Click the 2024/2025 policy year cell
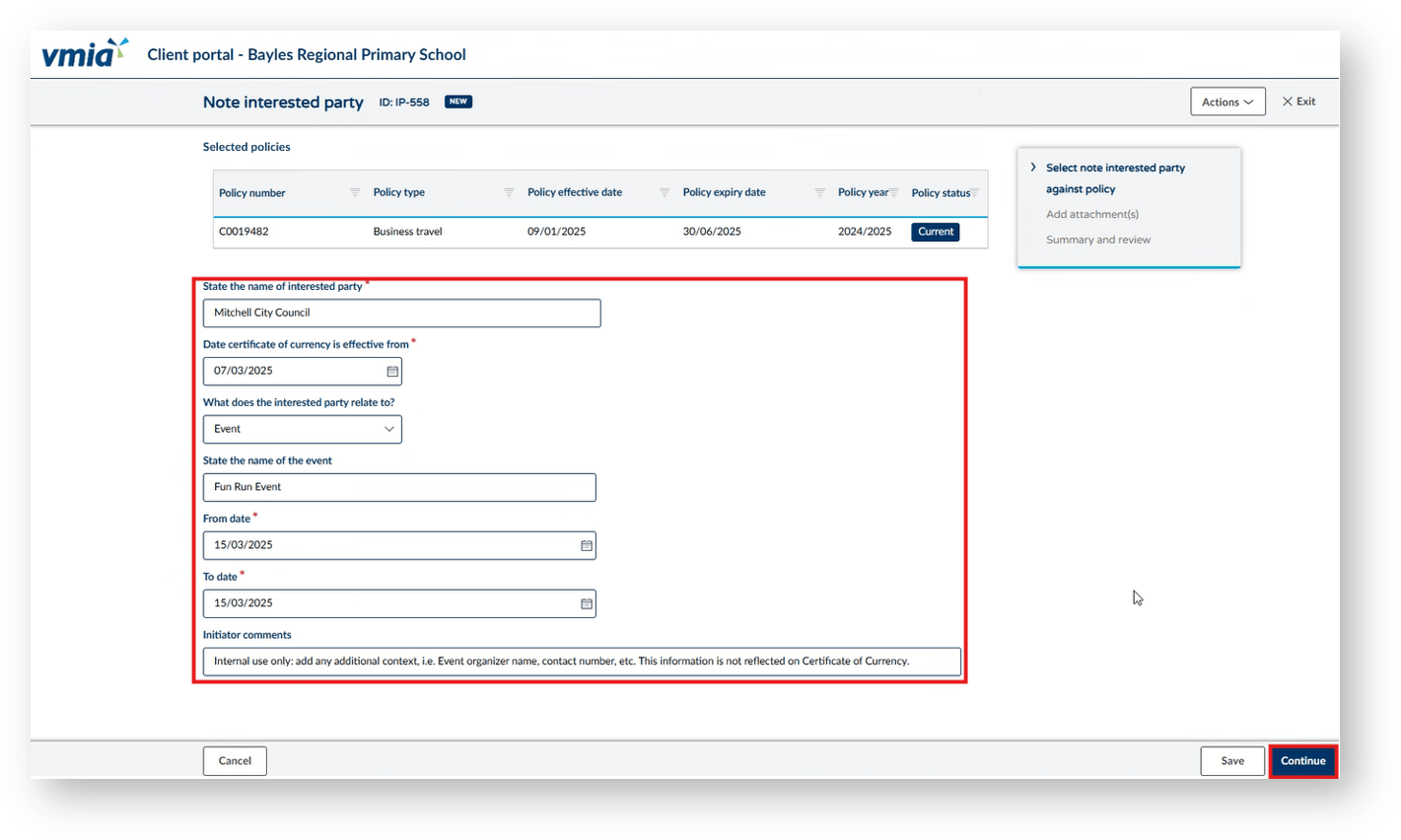The height and width of the screenshot is (840, 1401). (x=865, y=233)
